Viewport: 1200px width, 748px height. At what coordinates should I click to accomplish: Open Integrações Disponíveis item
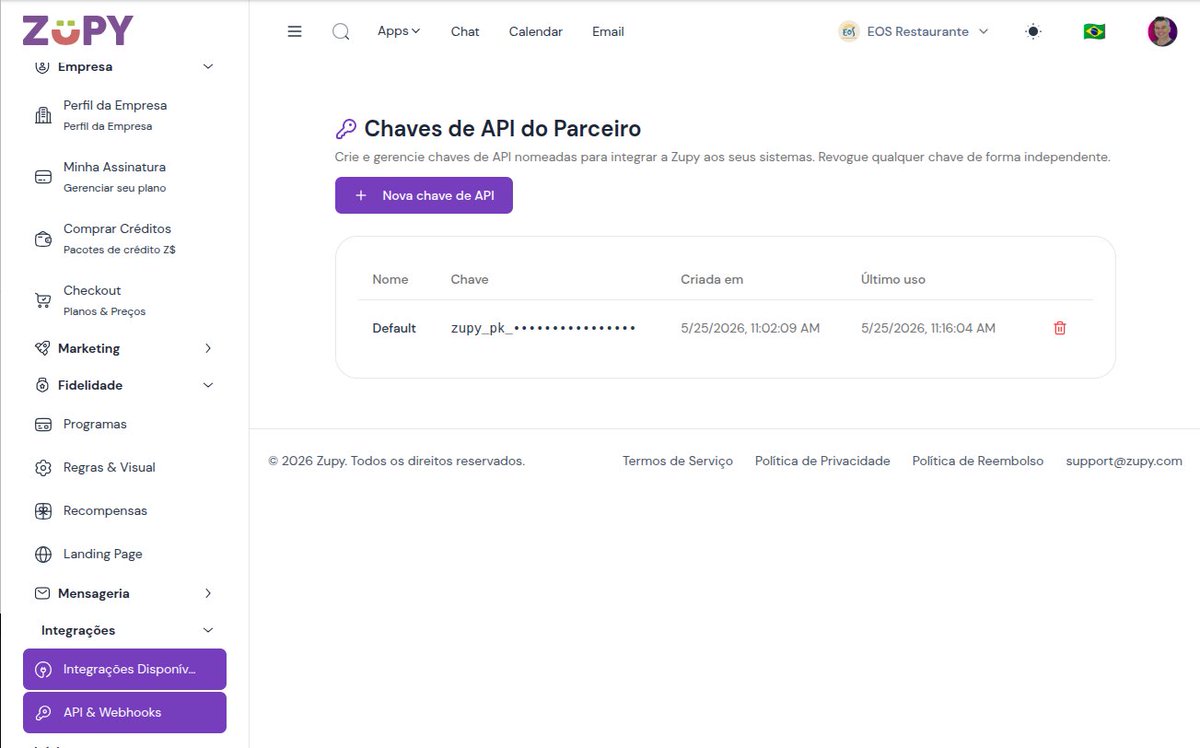125,670
